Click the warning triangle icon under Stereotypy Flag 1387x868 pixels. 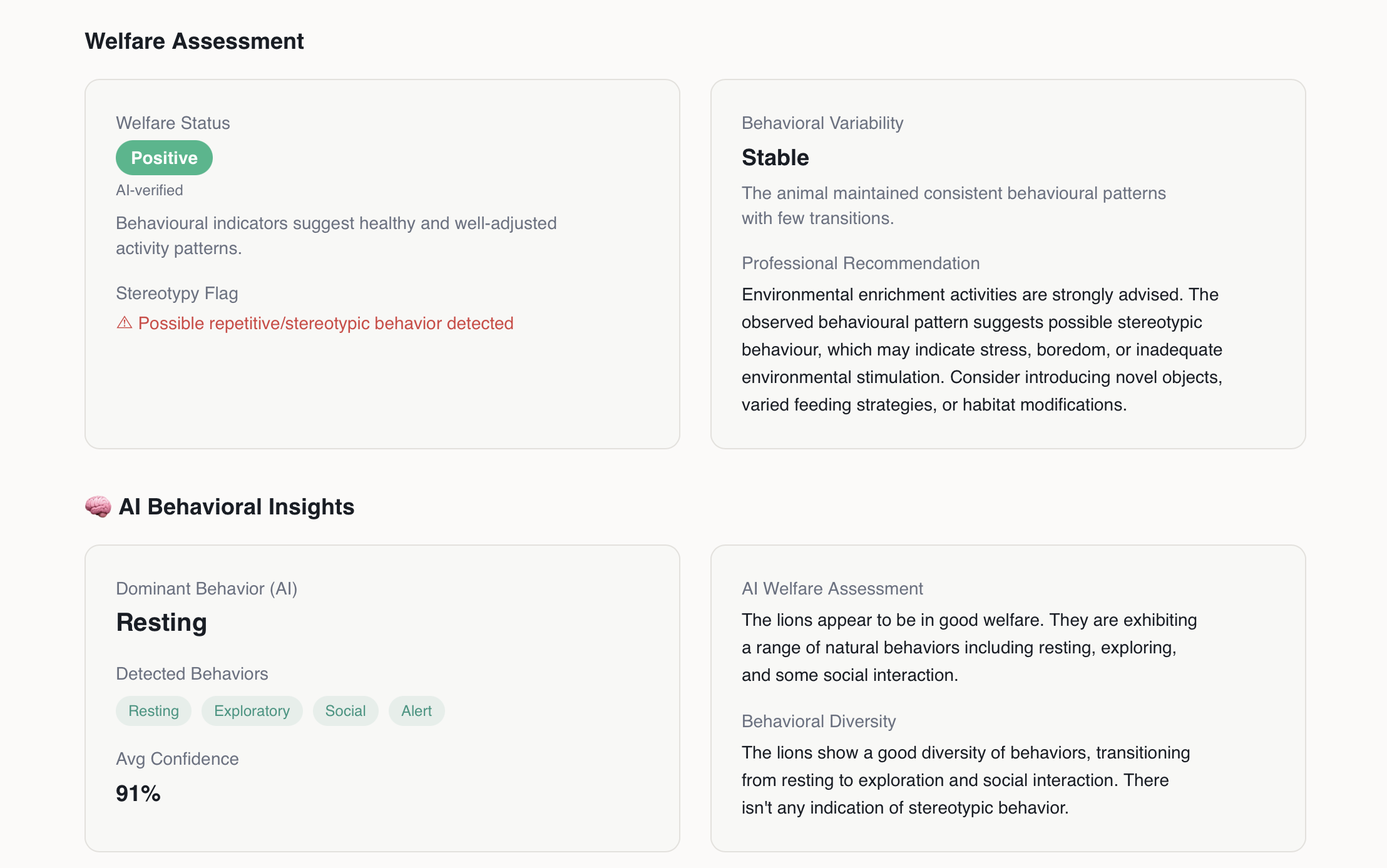pos(125,323)
